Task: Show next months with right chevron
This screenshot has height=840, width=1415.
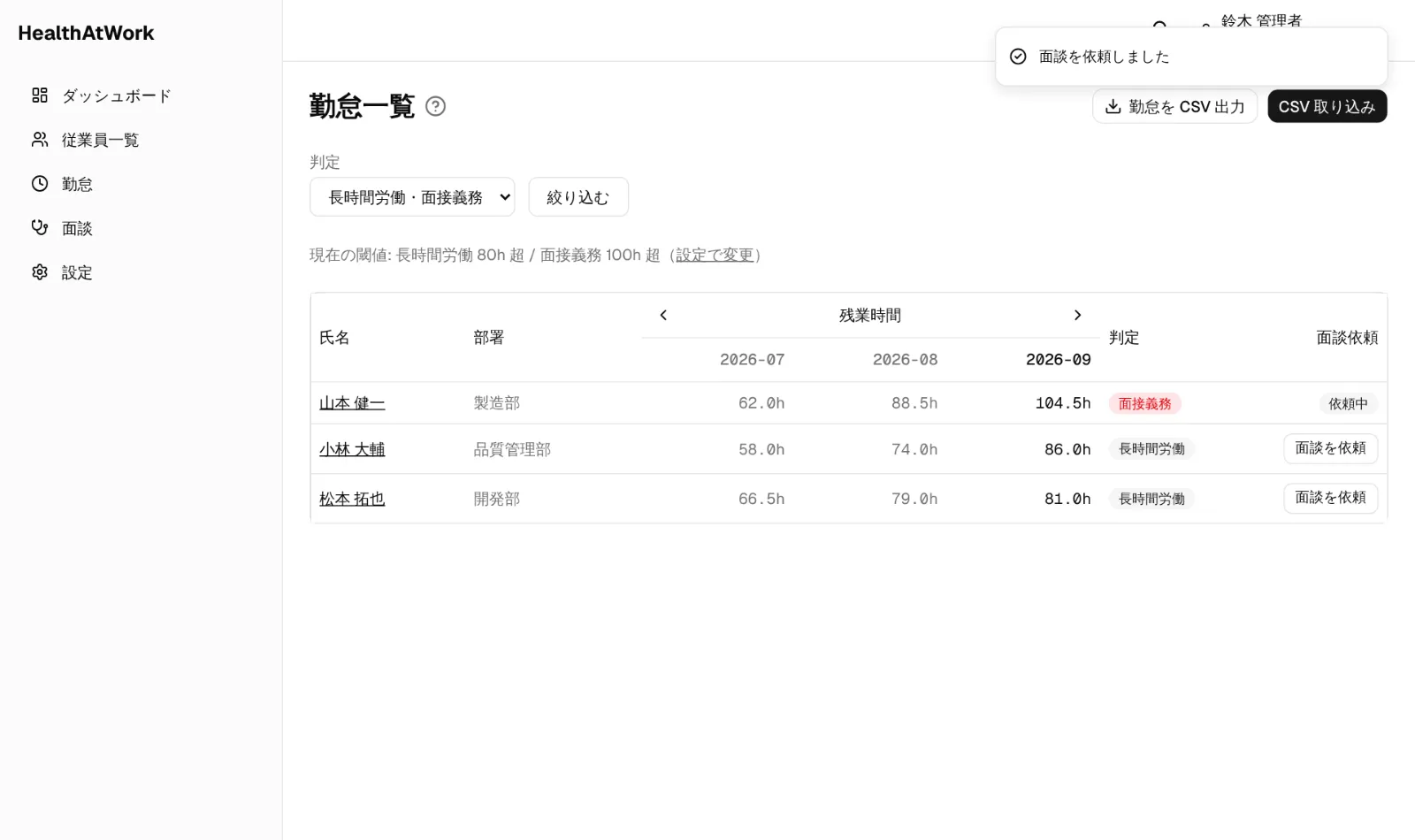Action: (x=1077, y=315)
